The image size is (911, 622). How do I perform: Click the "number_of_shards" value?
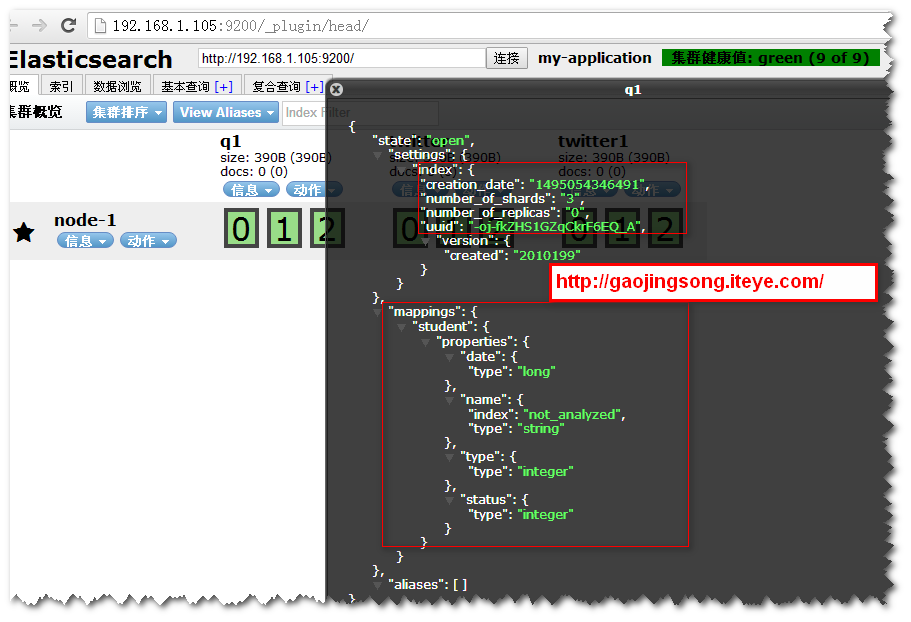(569, 199)
